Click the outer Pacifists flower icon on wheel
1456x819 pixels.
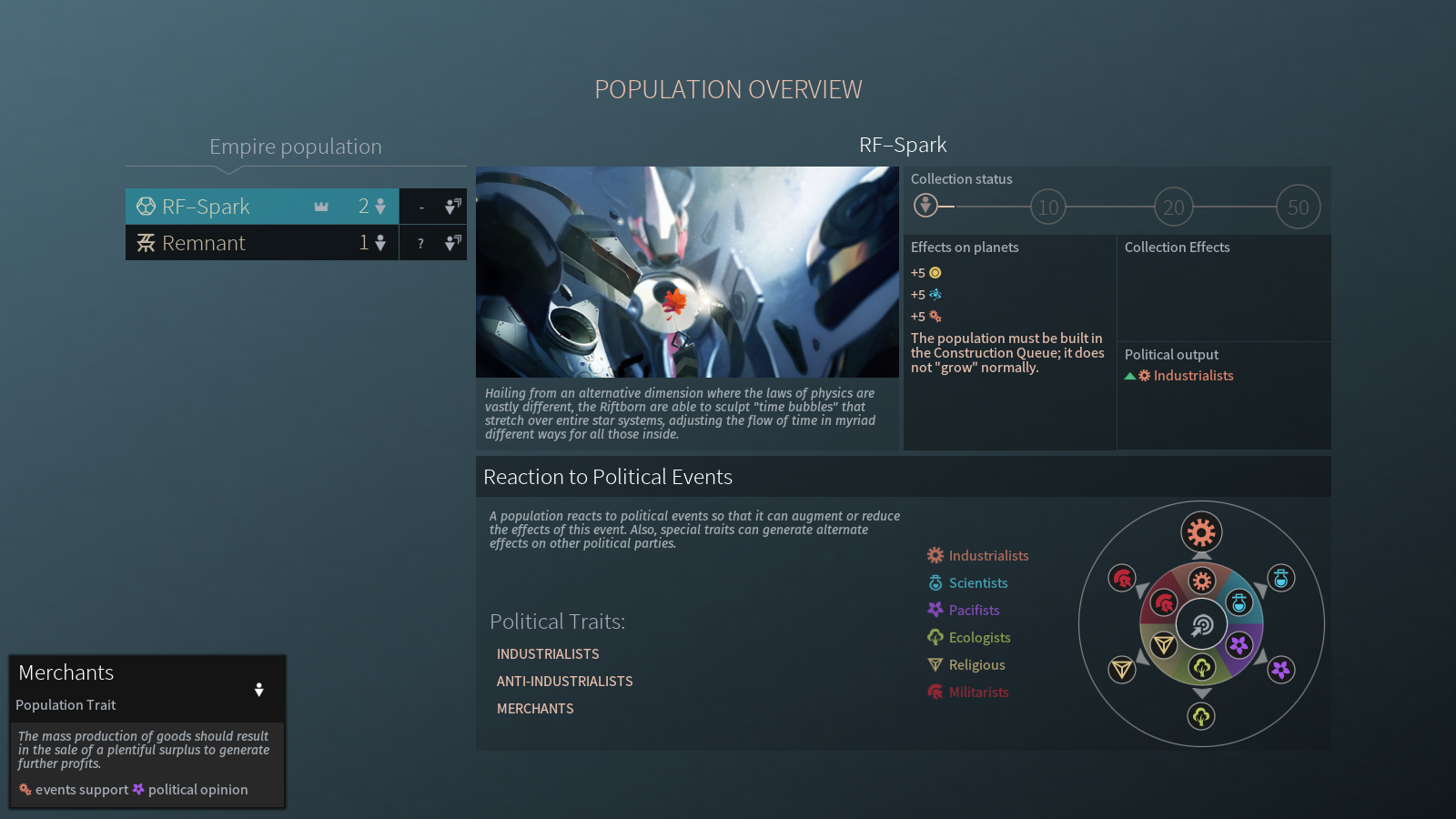pyautogui.click(x=1281, y=670)
